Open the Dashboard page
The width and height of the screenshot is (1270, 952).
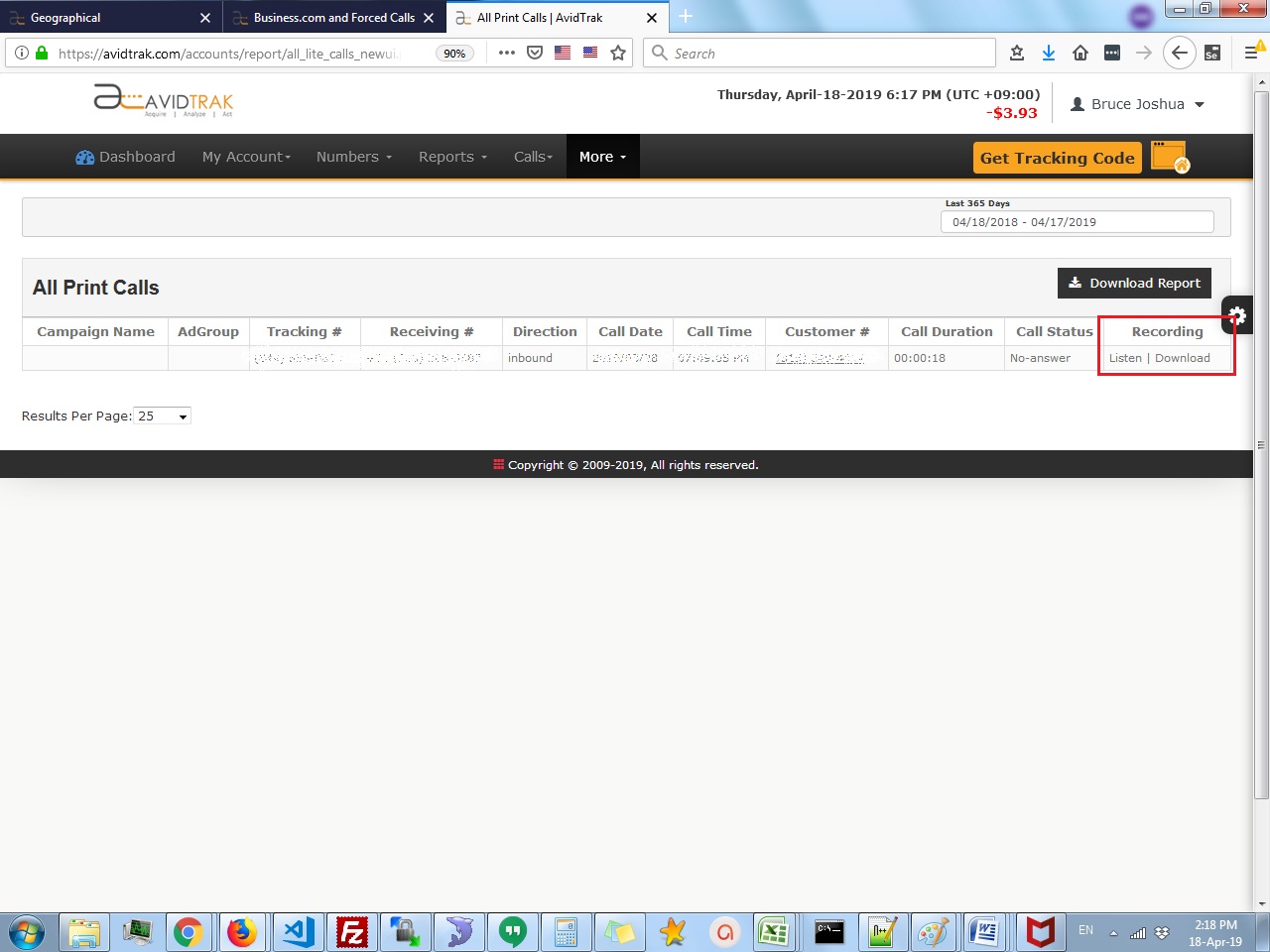[125, 157]
